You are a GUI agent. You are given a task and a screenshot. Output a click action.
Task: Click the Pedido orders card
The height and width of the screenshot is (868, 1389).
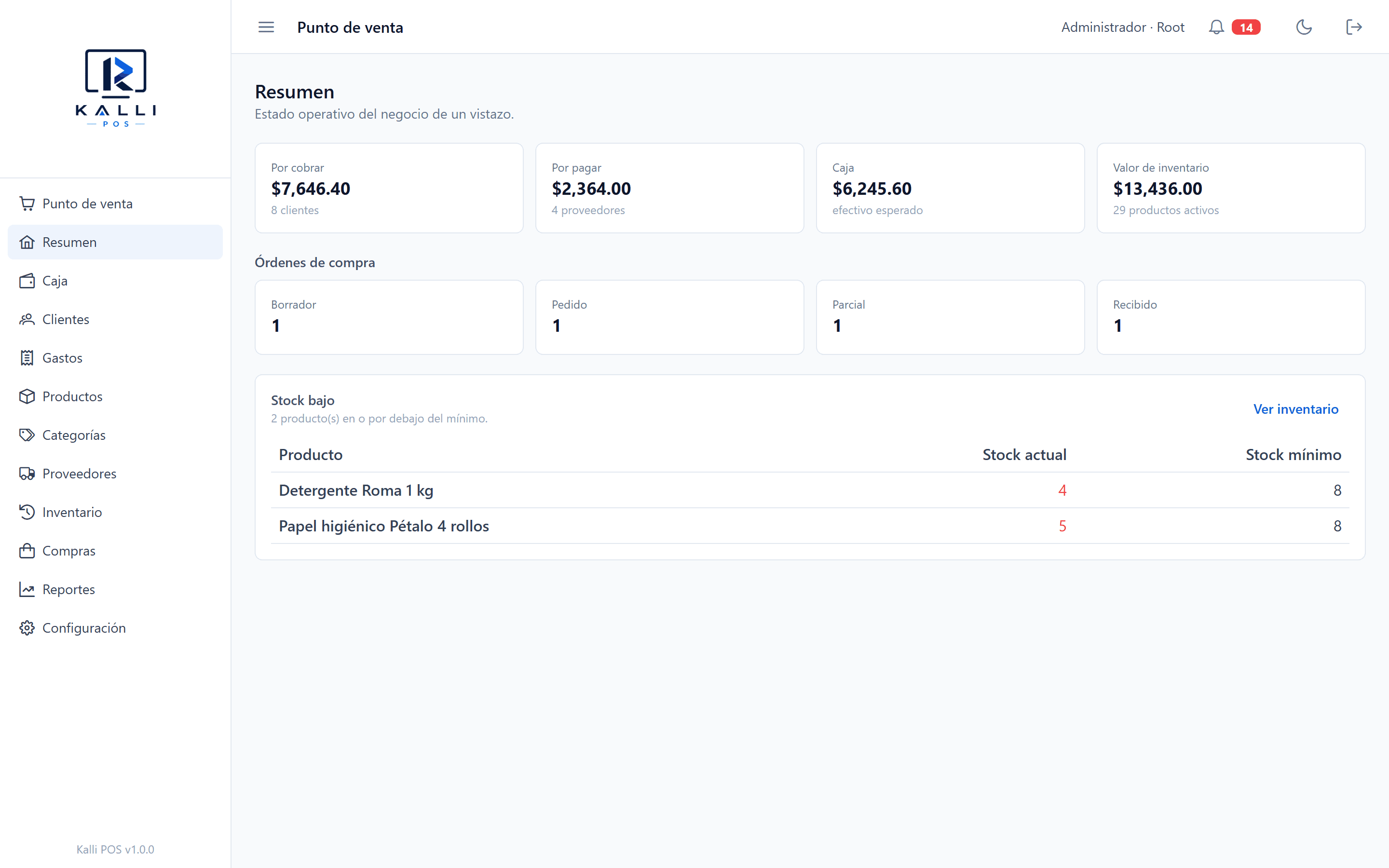pyautogui.click(x=669, y=317)
